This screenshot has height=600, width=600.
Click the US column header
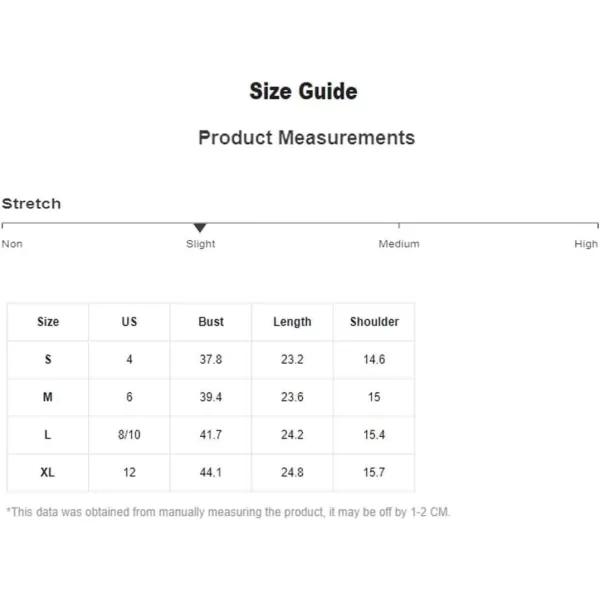pos(129,321)
